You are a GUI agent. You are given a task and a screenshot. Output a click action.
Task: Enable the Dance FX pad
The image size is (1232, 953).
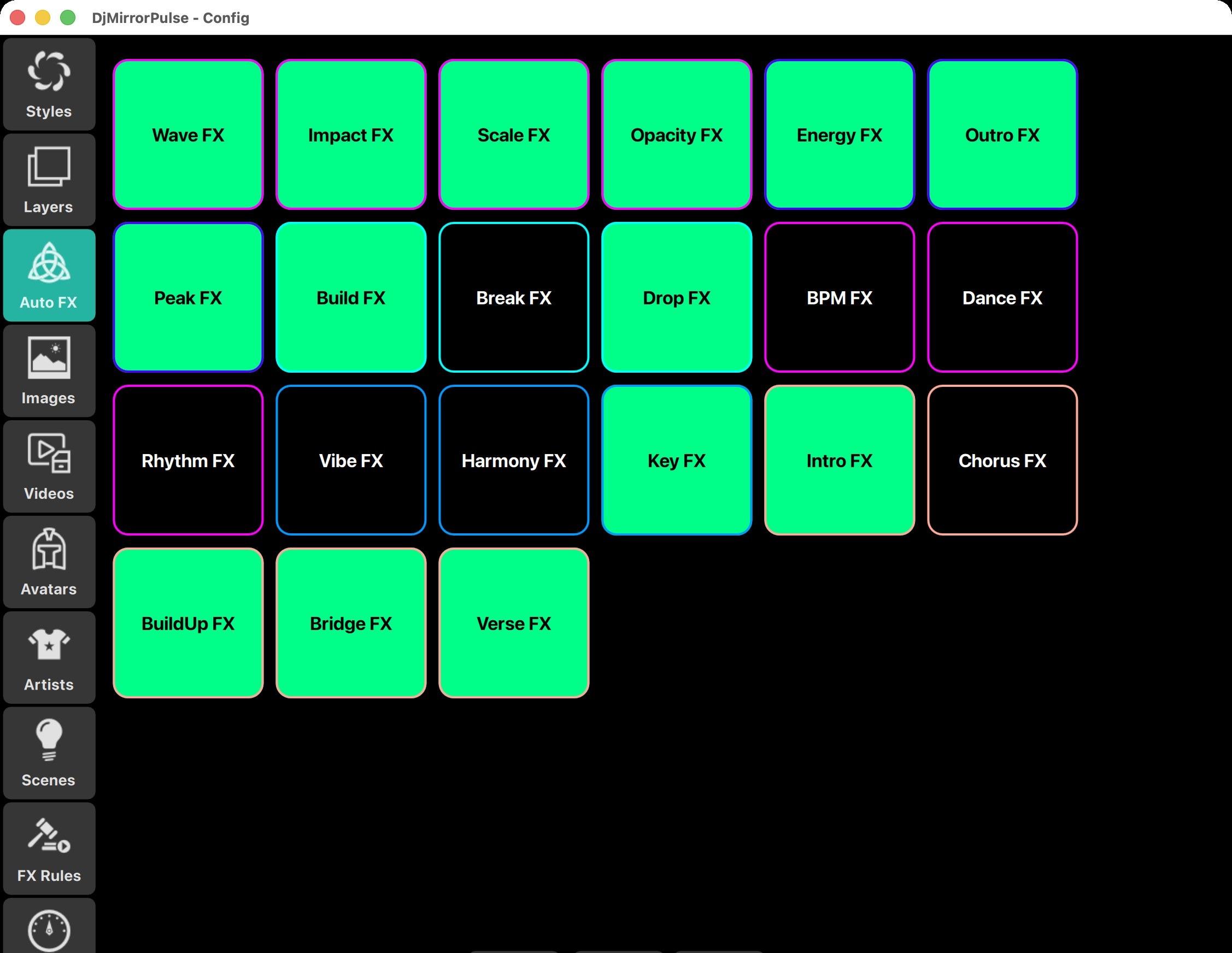point(1002,297)
